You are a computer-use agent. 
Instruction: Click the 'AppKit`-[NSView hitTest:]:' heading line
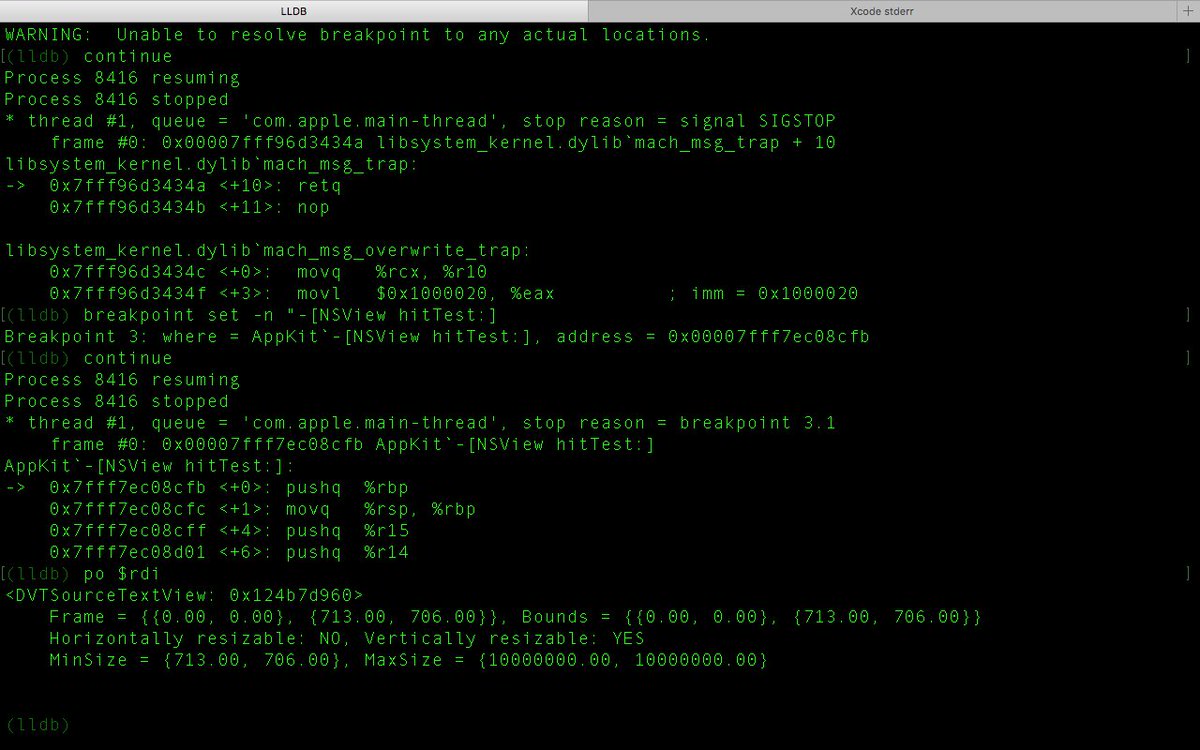point(149,466)
